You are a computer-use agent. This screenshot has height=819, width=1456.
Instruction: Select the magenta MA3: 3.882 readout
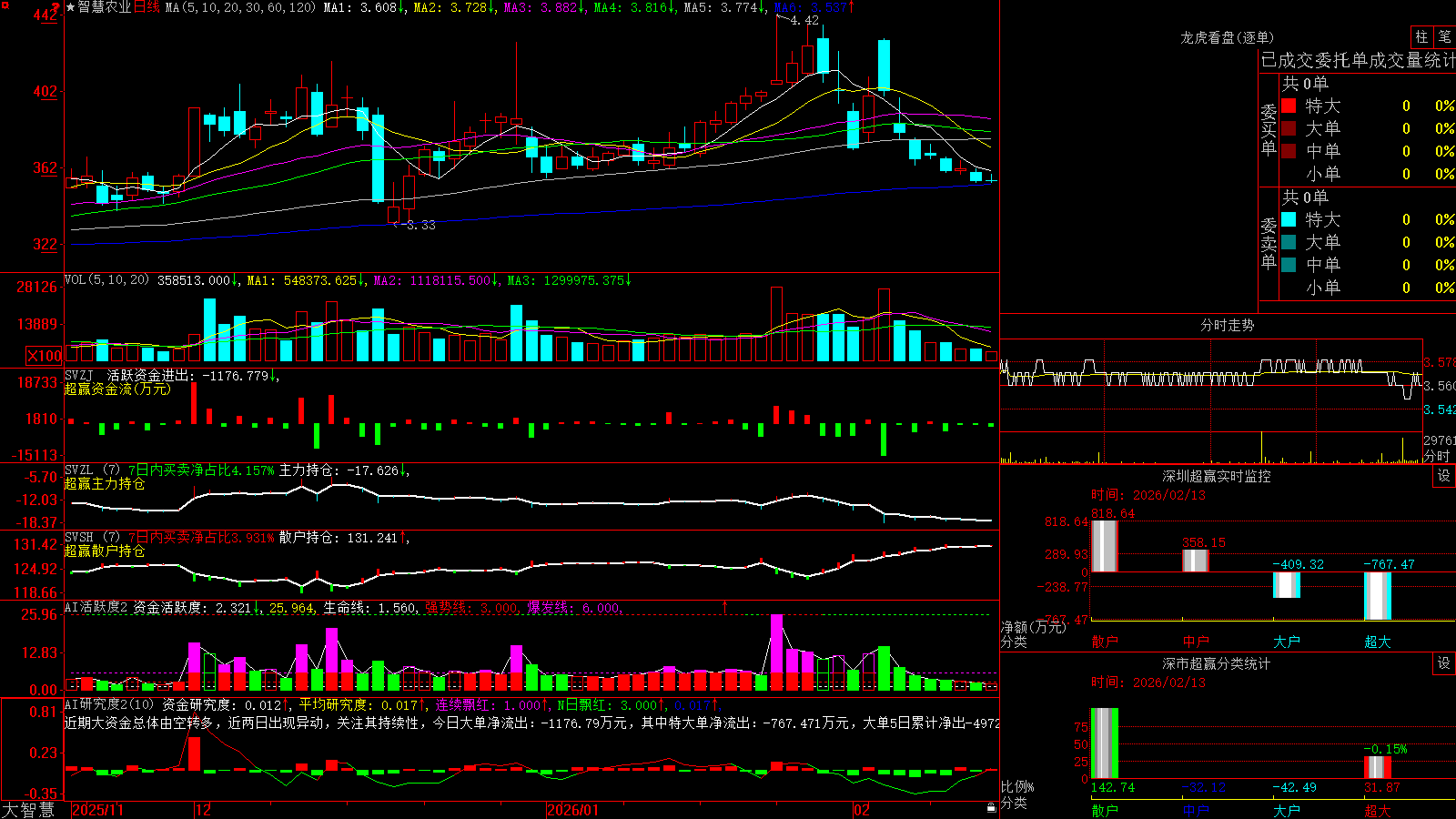pos(544,7)
